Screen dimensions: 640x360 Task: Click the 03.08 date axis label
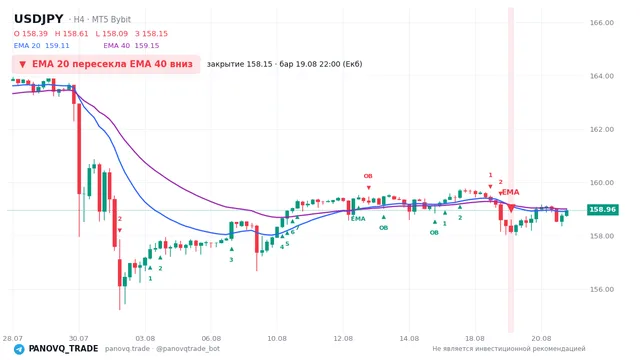145,338
